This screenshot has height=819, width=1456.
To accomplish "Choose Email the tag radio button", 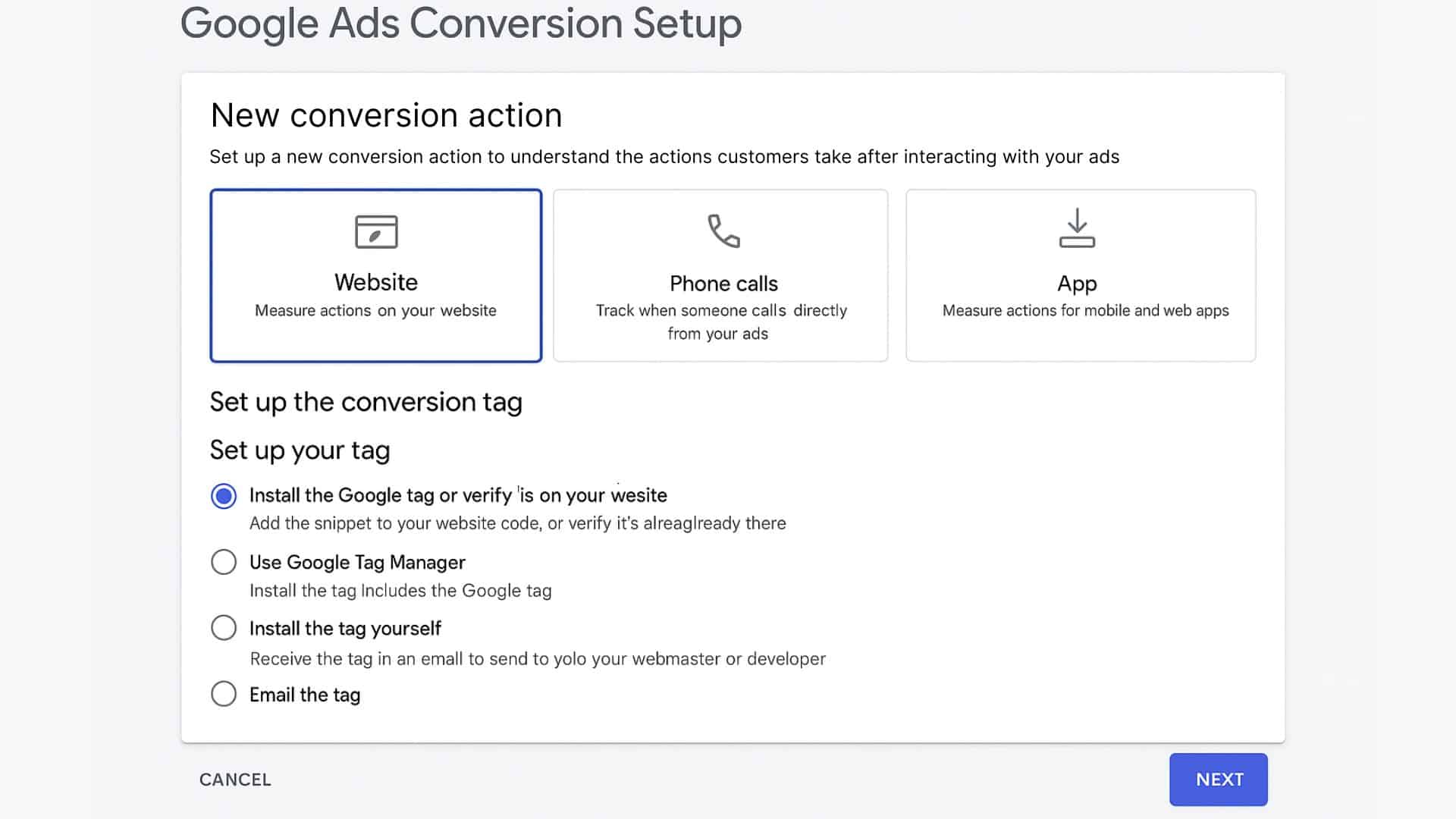I will (x=224, y=694).
